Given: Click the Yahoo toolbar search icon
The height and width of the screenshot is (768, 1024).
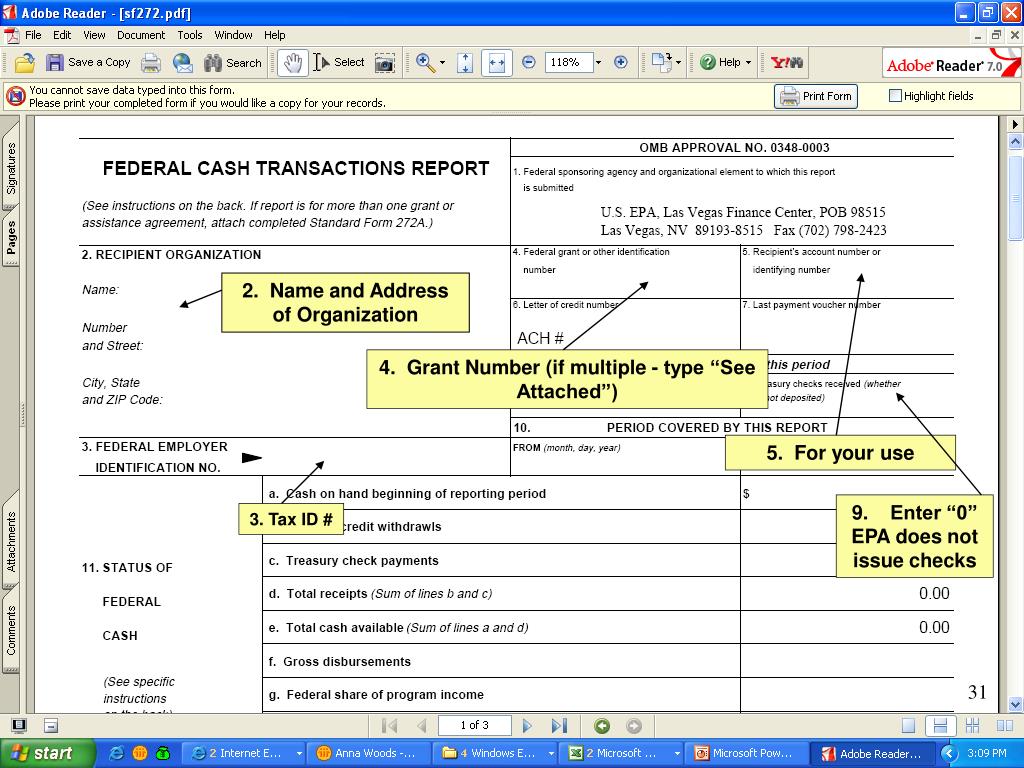Looking at the screenshot, I should pyautogui.click(x=787, y=63).
